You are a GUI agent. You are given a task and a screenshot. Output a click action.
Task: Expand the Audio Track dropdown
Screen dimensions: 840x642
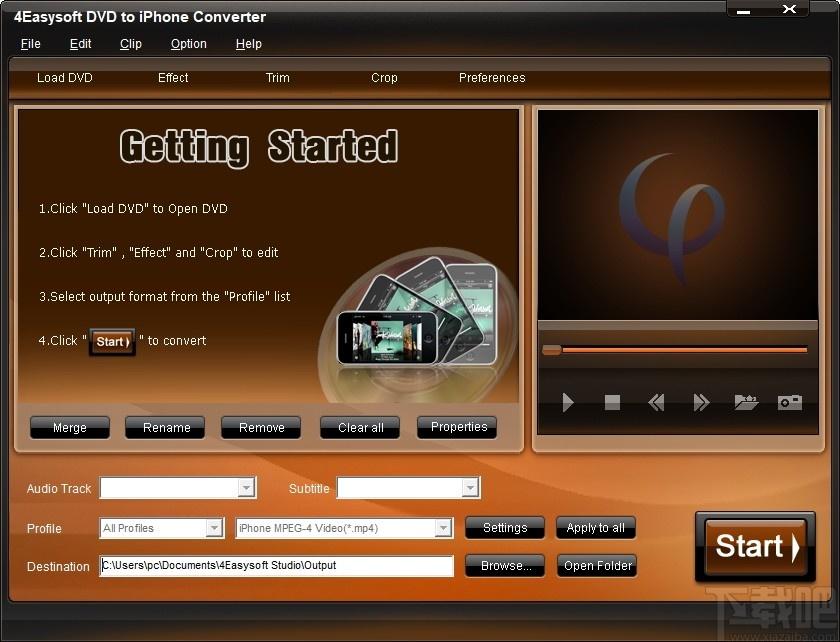(246, 488)
